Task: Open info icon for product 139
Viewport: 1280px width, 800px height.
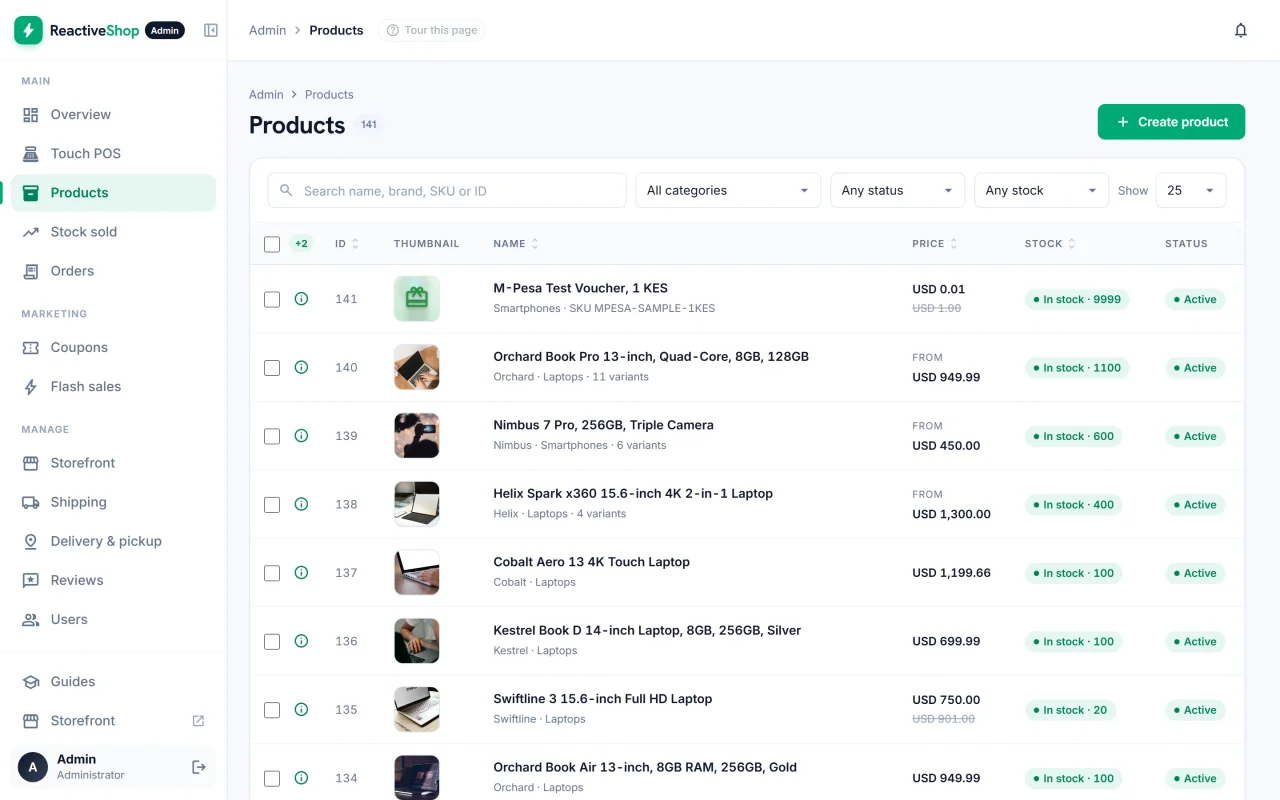Action: [x=301, y=436]
